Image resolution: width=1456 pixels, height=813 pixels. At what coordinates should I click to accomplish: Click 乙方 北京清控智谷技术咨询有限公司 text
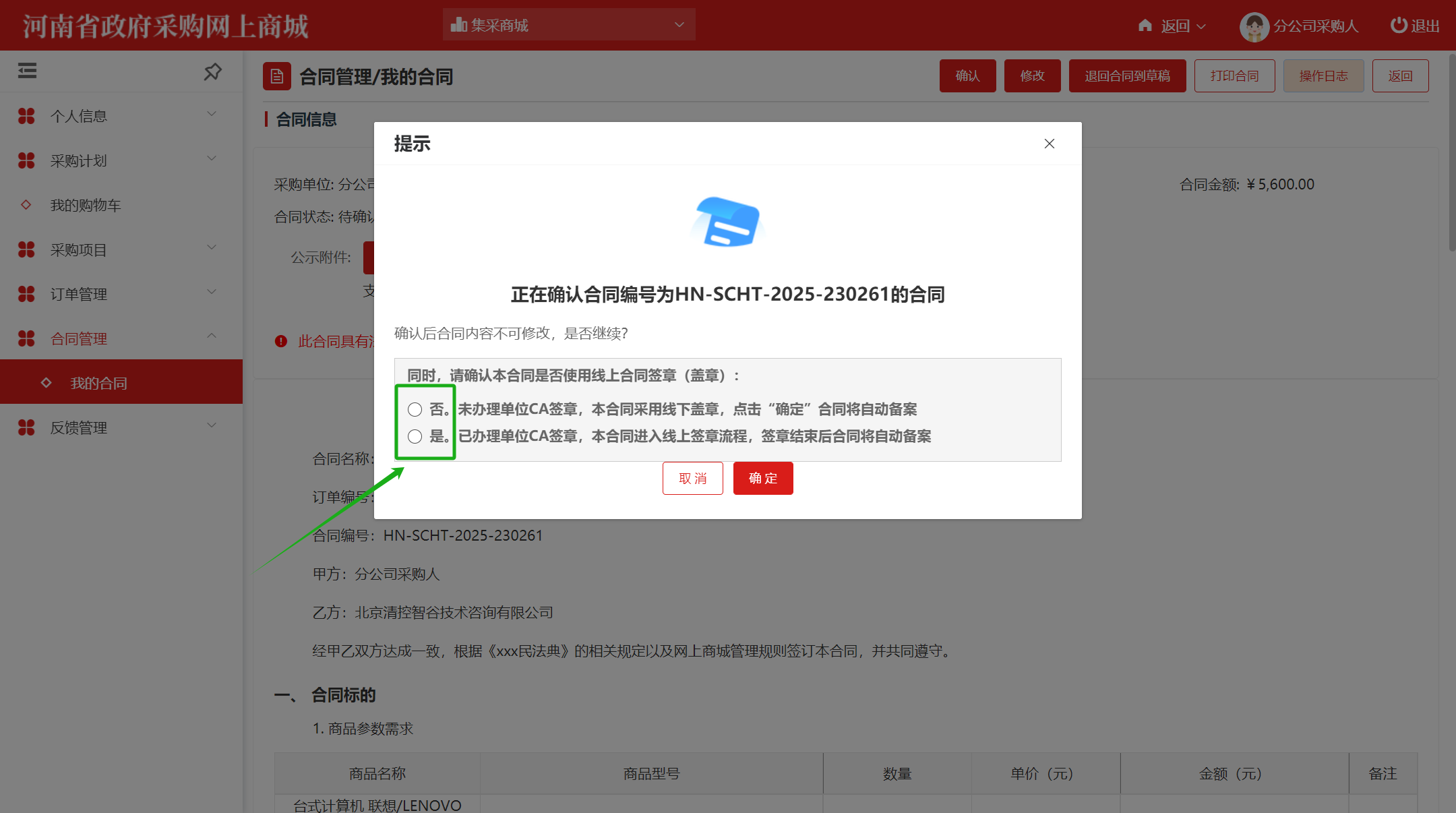[x=433, y=612]
